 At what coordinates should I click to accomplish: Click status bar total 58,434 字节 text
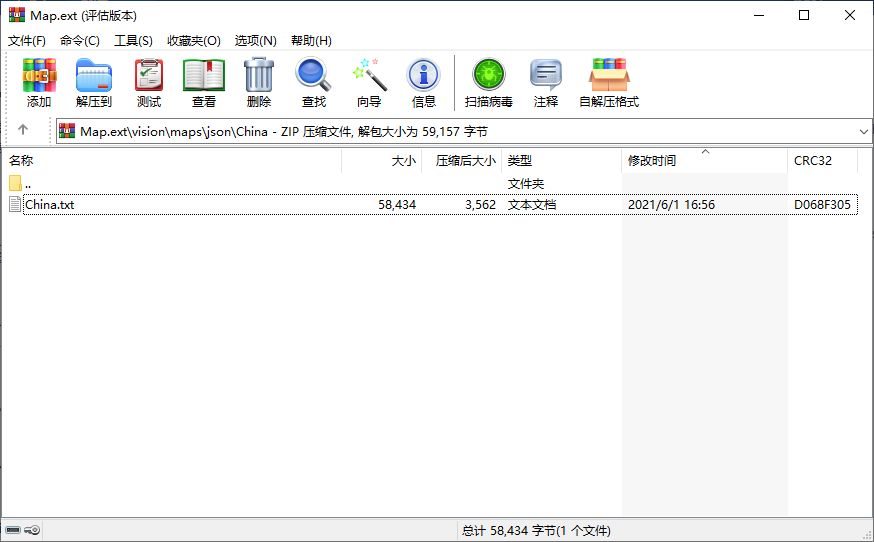(536, 530)
